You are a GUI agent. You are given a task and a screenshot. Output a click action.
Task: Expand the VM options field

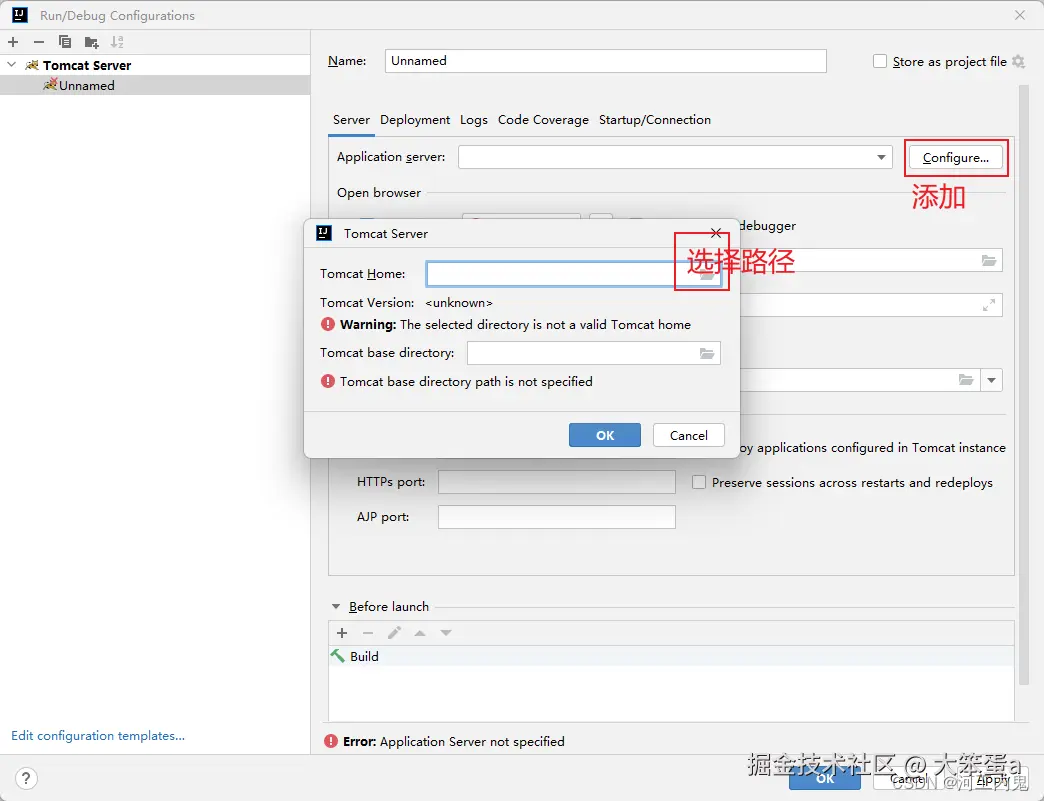[989, 305]
